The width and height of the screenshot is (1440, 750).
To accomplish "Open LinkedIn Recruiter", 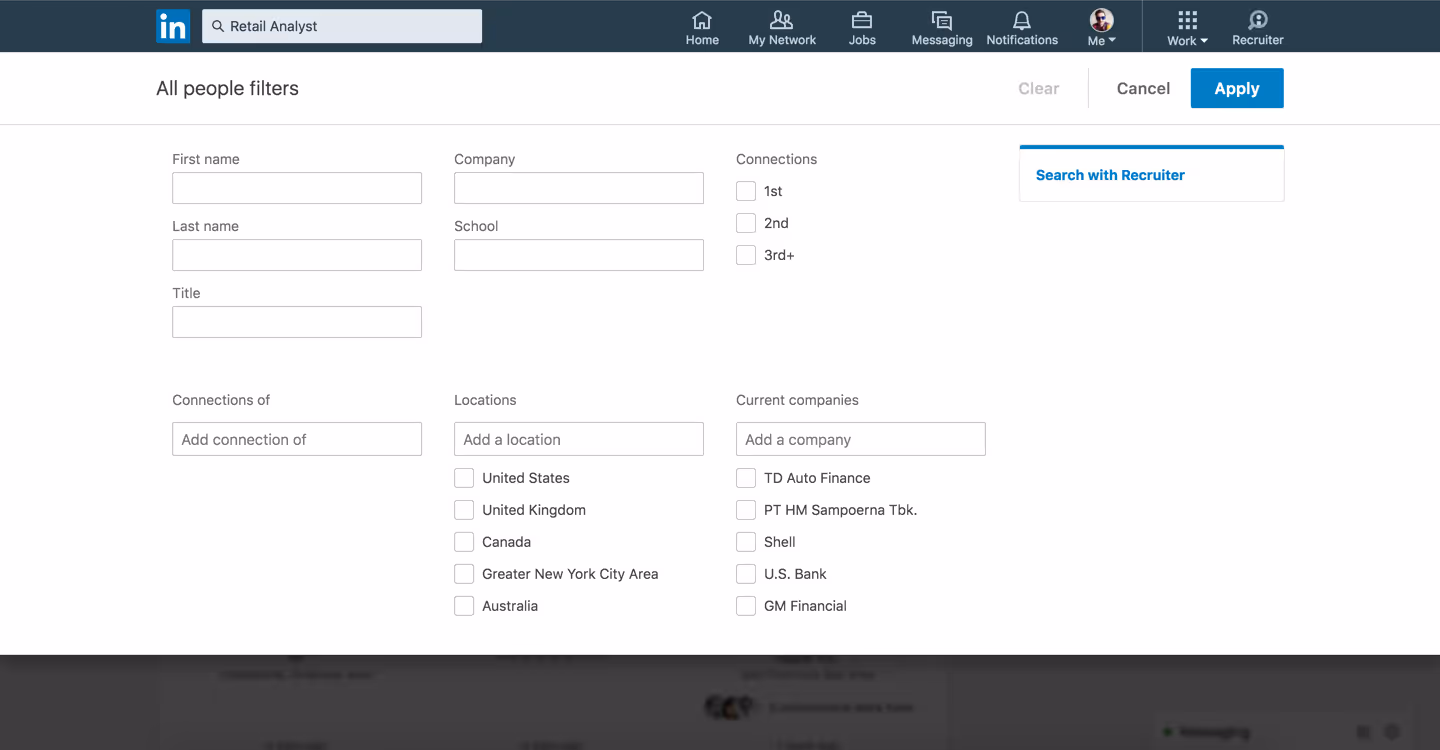I will click(x=1257, y=26).
